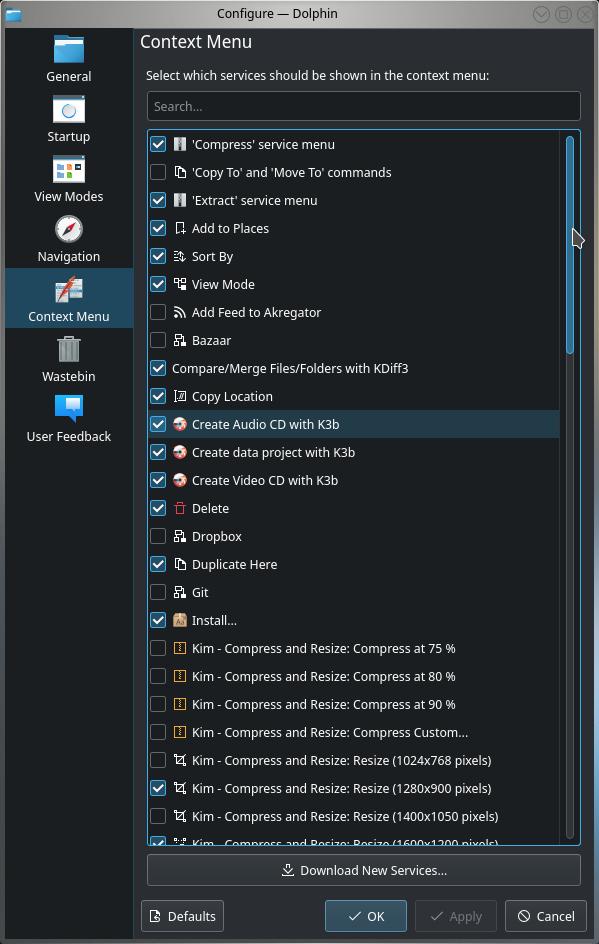Uncheck the Delete checkbox
Viewport: 599px width, 944px height.
[x=158, y=508]
